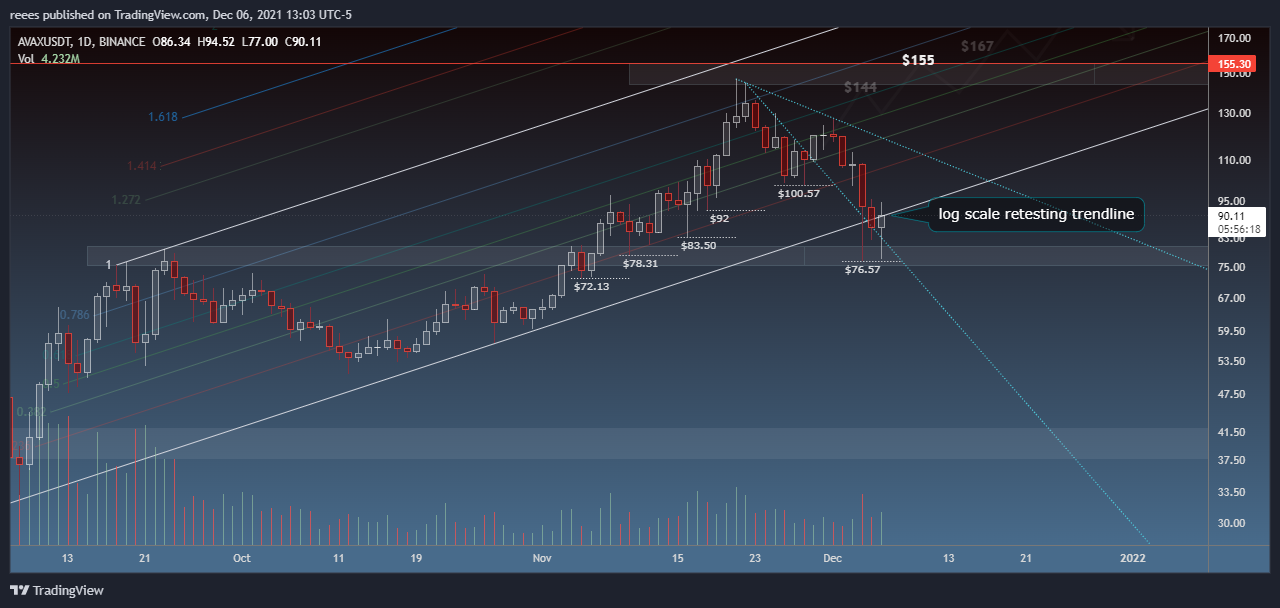The height and width of the screenshot is (608, 1280).
Task: Click 110.00 on the price axis
Action: [x=1236, y=160]
